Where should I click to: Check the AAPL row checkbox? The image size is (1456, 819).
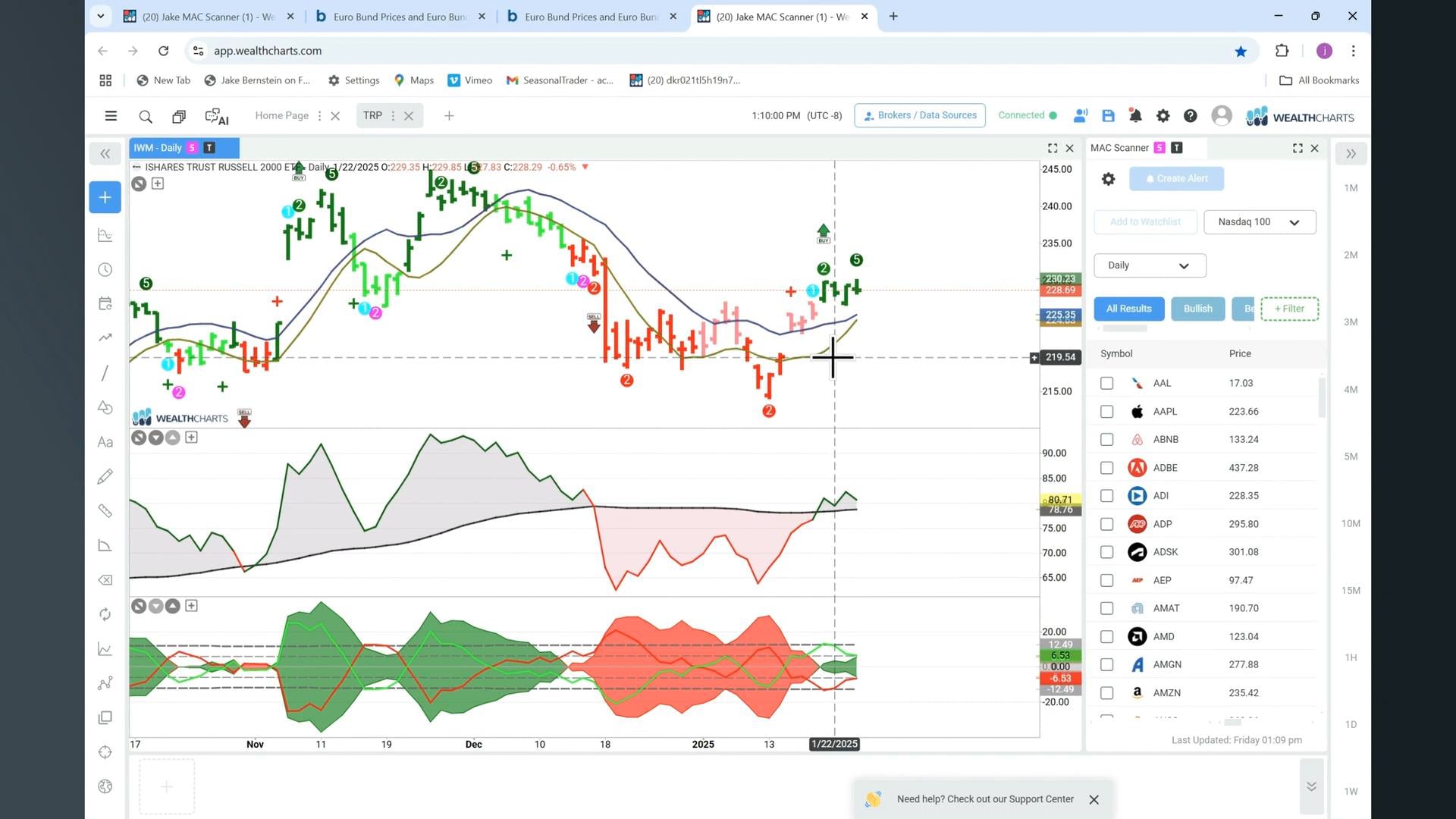point(1106,412)
